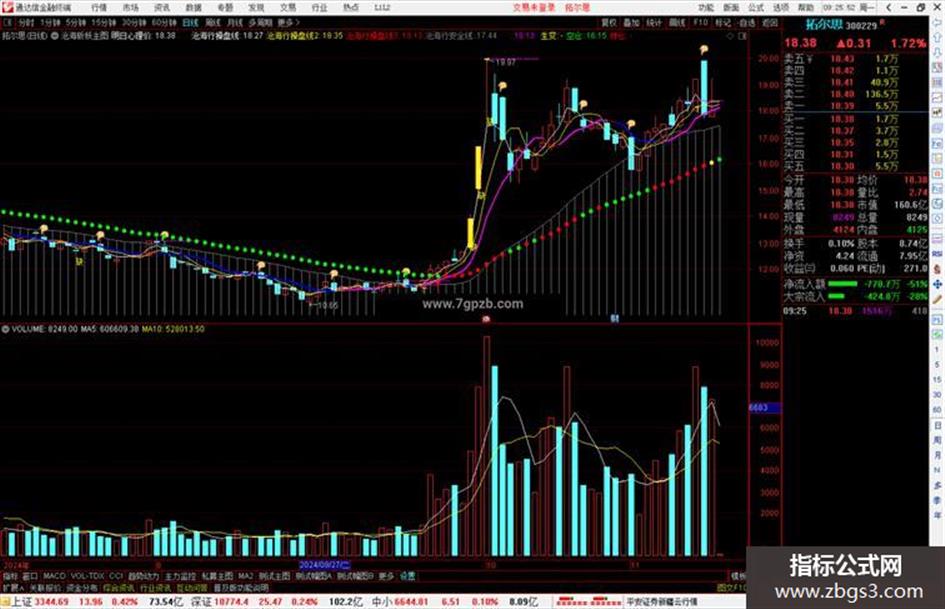The image size is (945, 609).
Task: Switch to the 15分钟 period tab
Action: (x=103, y=23)
